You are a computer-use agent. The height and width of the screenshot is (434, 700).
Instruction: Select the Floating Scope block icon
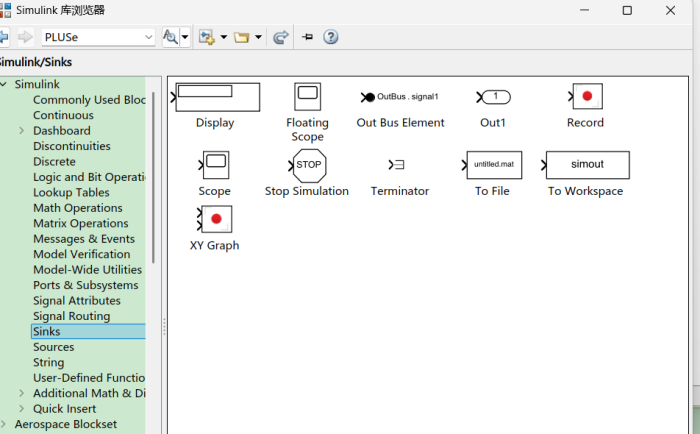[x=307, y=96]
